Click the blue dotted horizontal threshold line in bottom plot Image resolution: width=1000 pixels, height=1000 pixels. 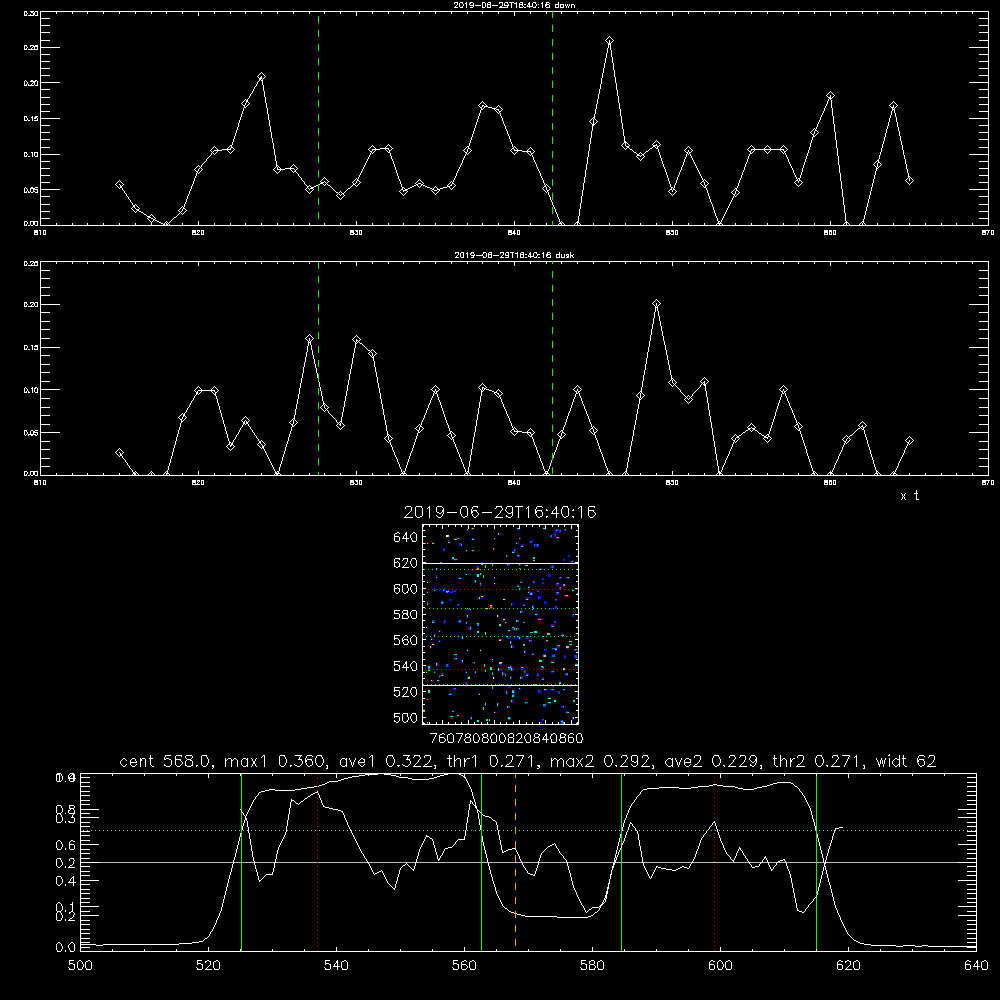528,830
